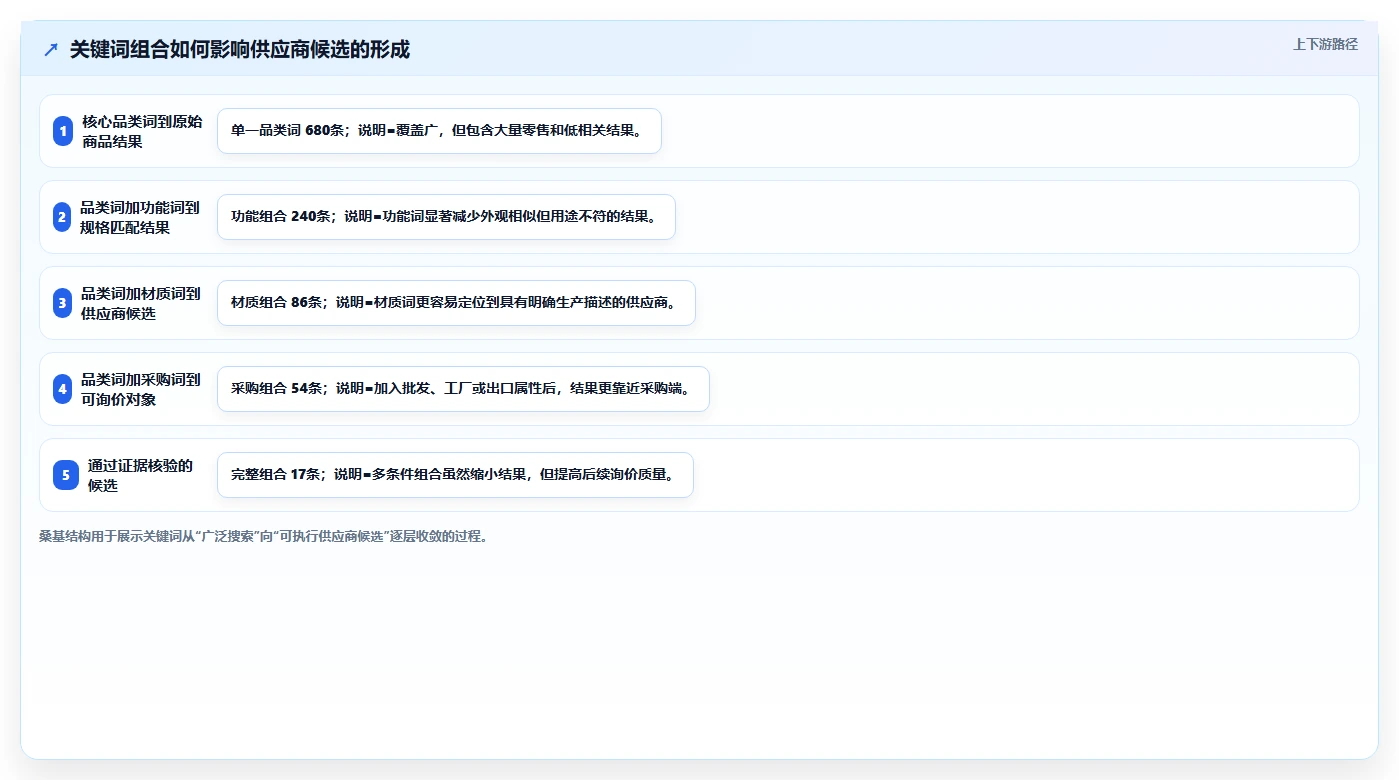The width and height of the screenshot is (1399, 780).
Task: Select the 核心品类词到原始商品结果 step label
Action: point(142,131)
